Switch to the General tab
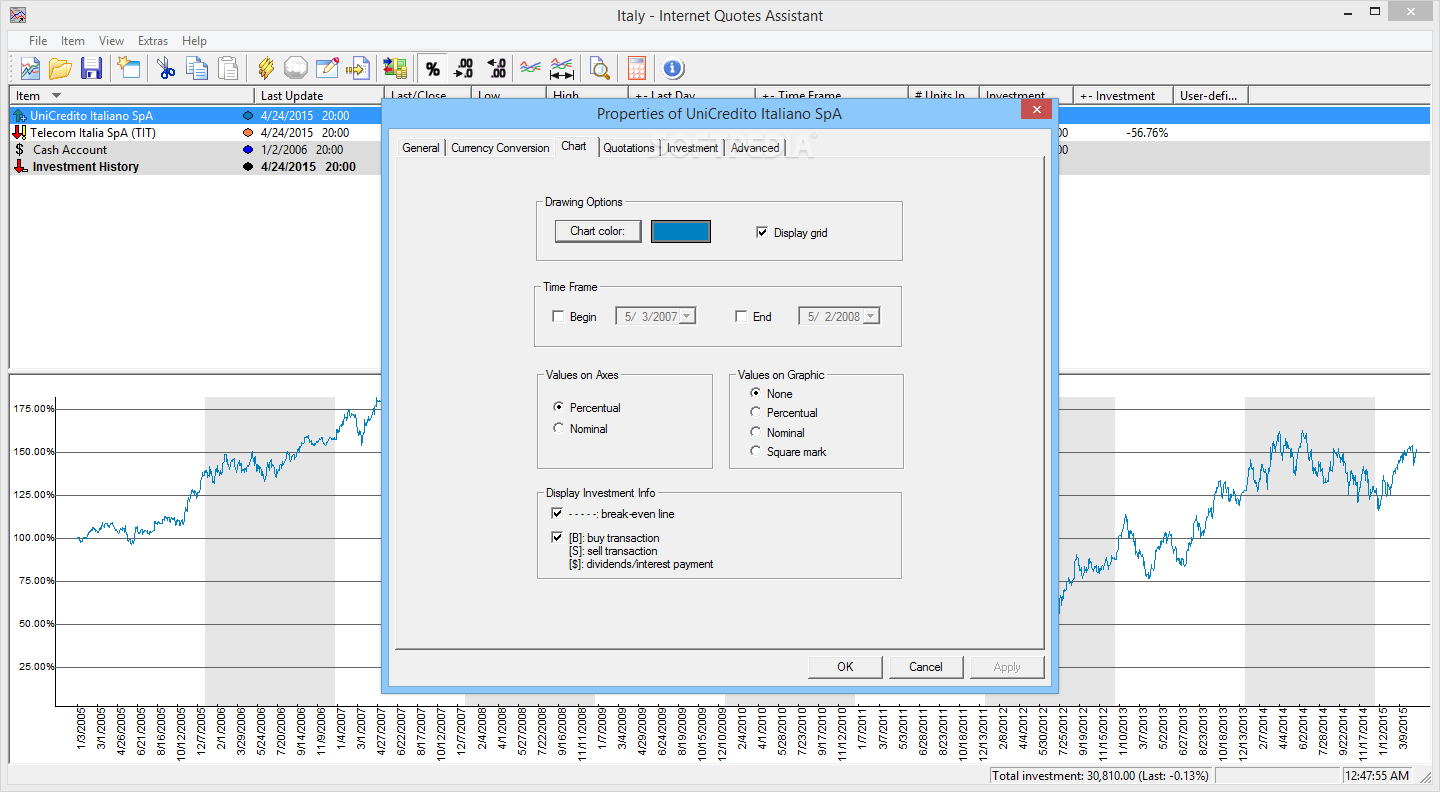1440x792 pixels. click(421, 148)
